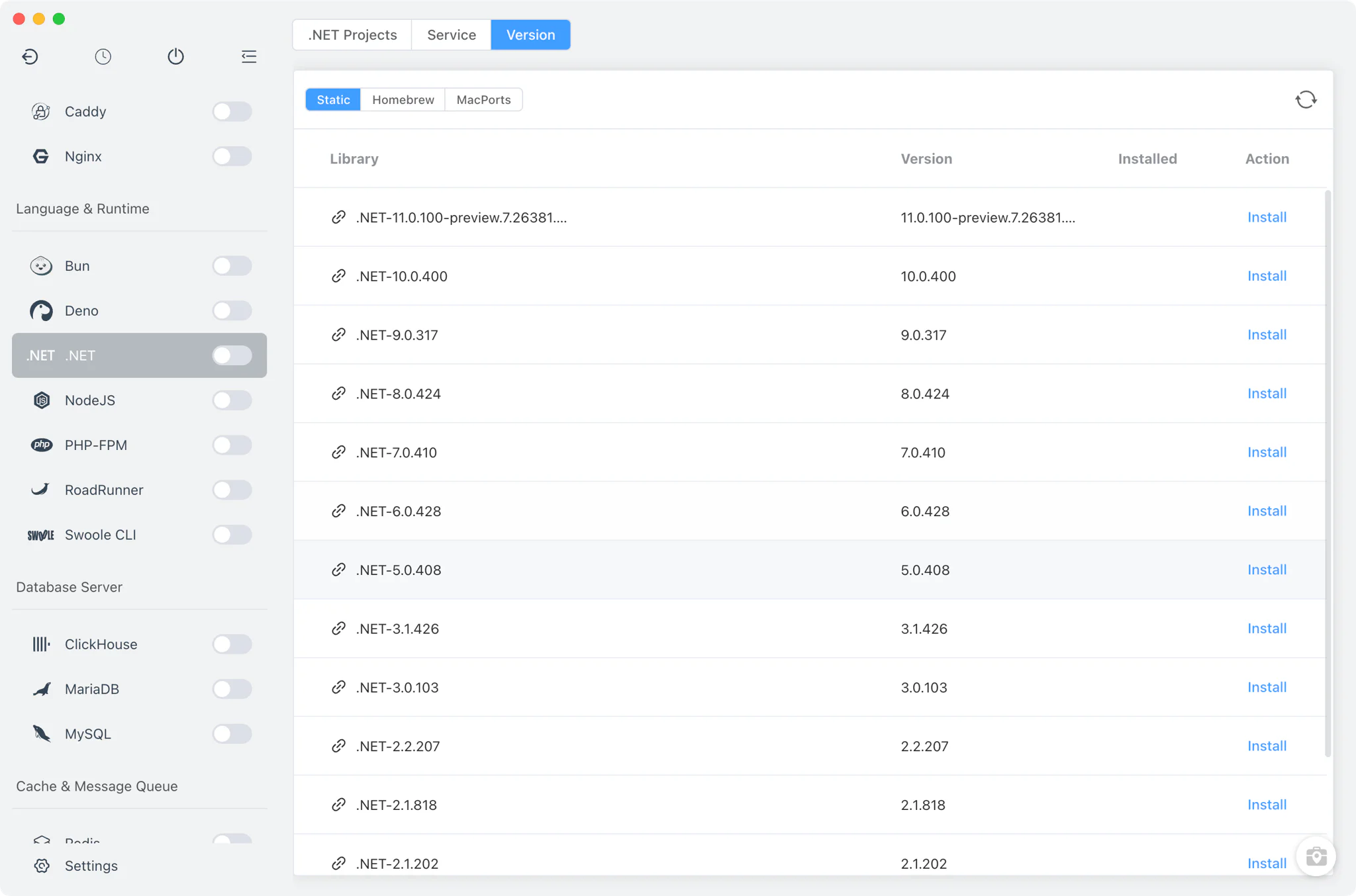Click link icon for .NET-11.0.100-preview
The height and width of the screenshot is (896, 1356).
pos(338,217)
